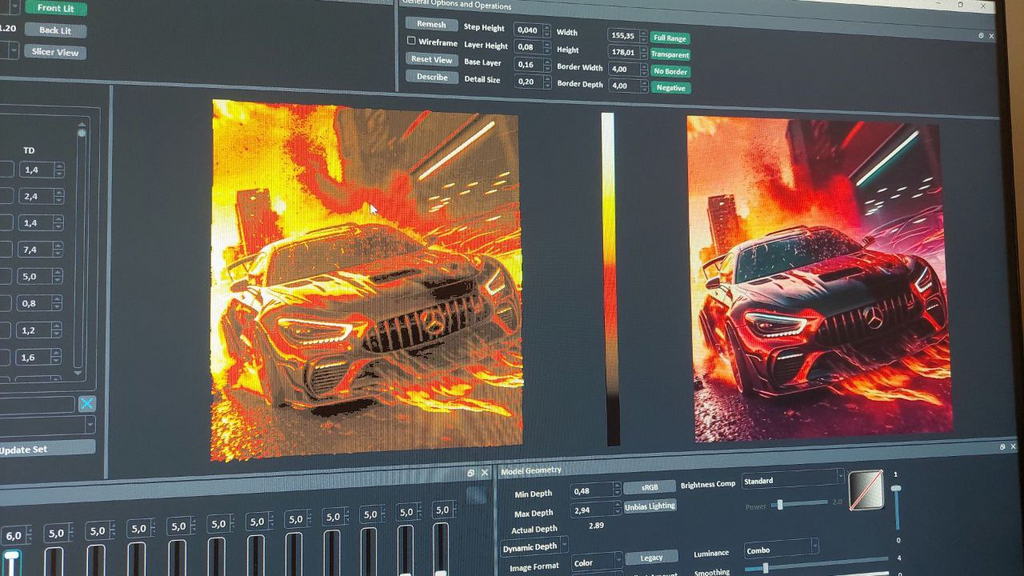The image size is (1024, 576).
Task: Open the Image Format Color dropdown
Action: 597,562
